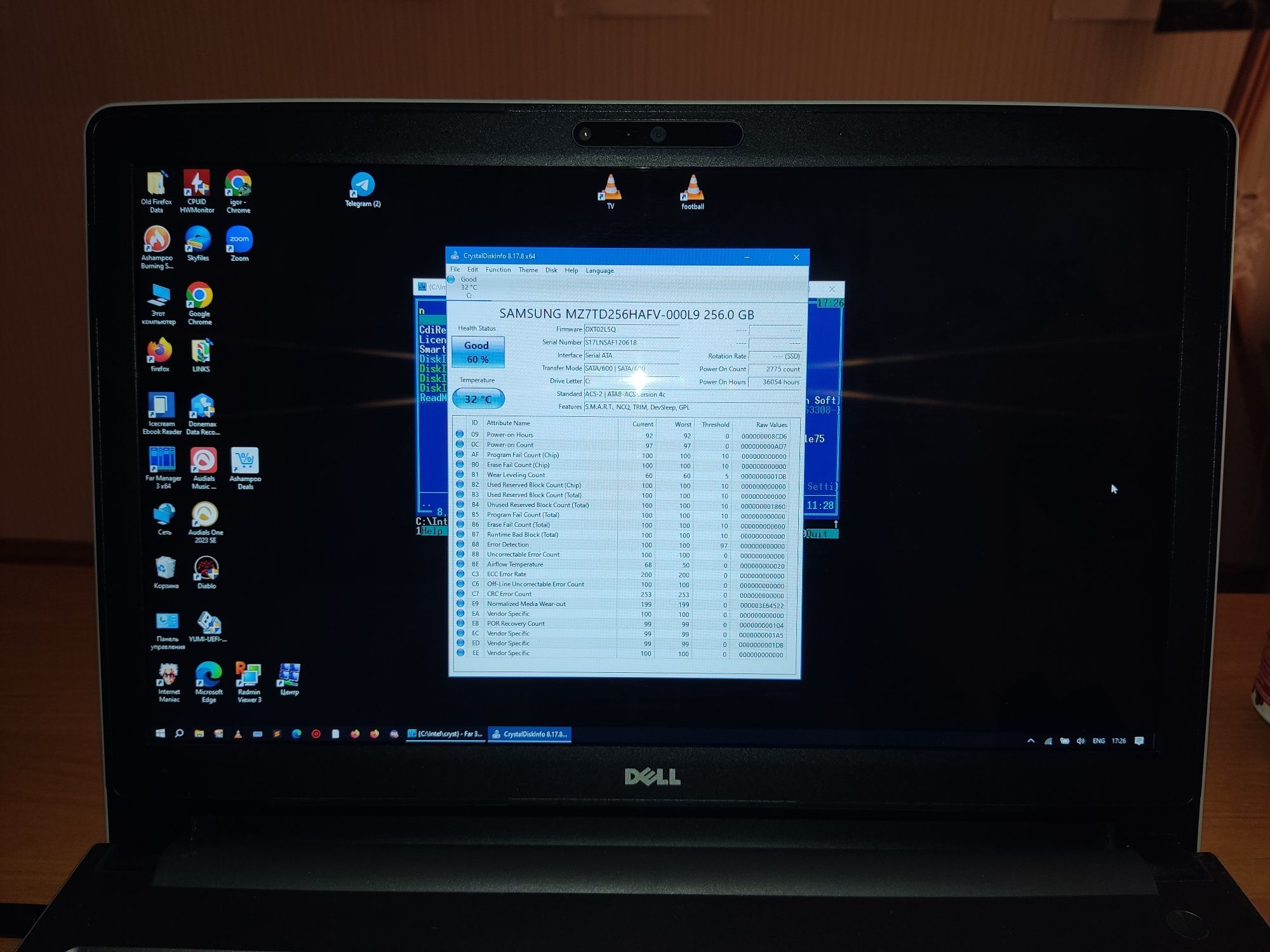Open the Old Firefox Data folder icon

156,192
